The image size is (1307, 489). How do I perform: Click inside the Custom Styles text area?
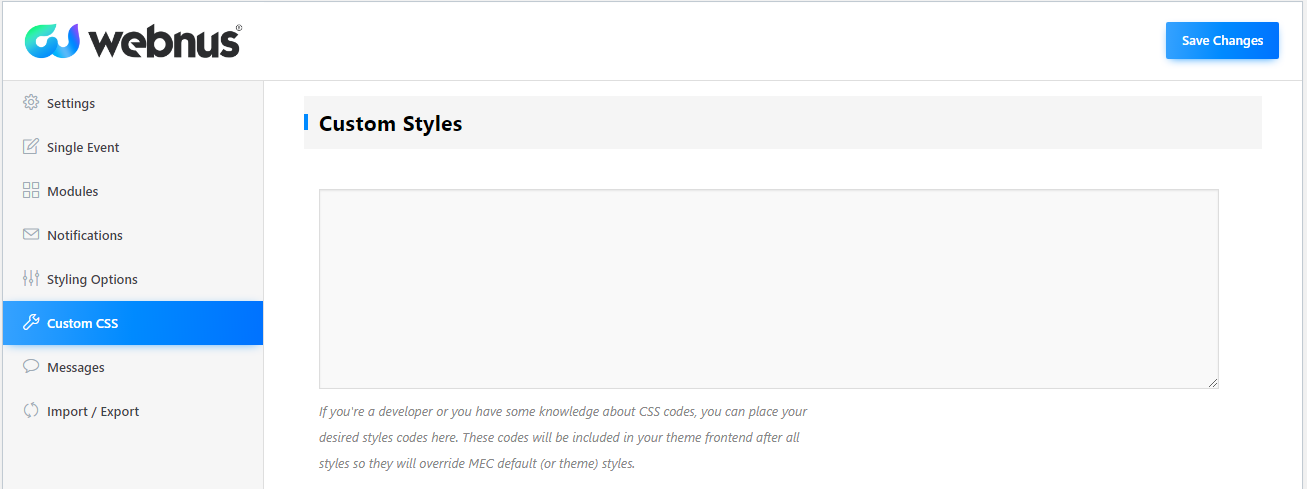[768, 288]
